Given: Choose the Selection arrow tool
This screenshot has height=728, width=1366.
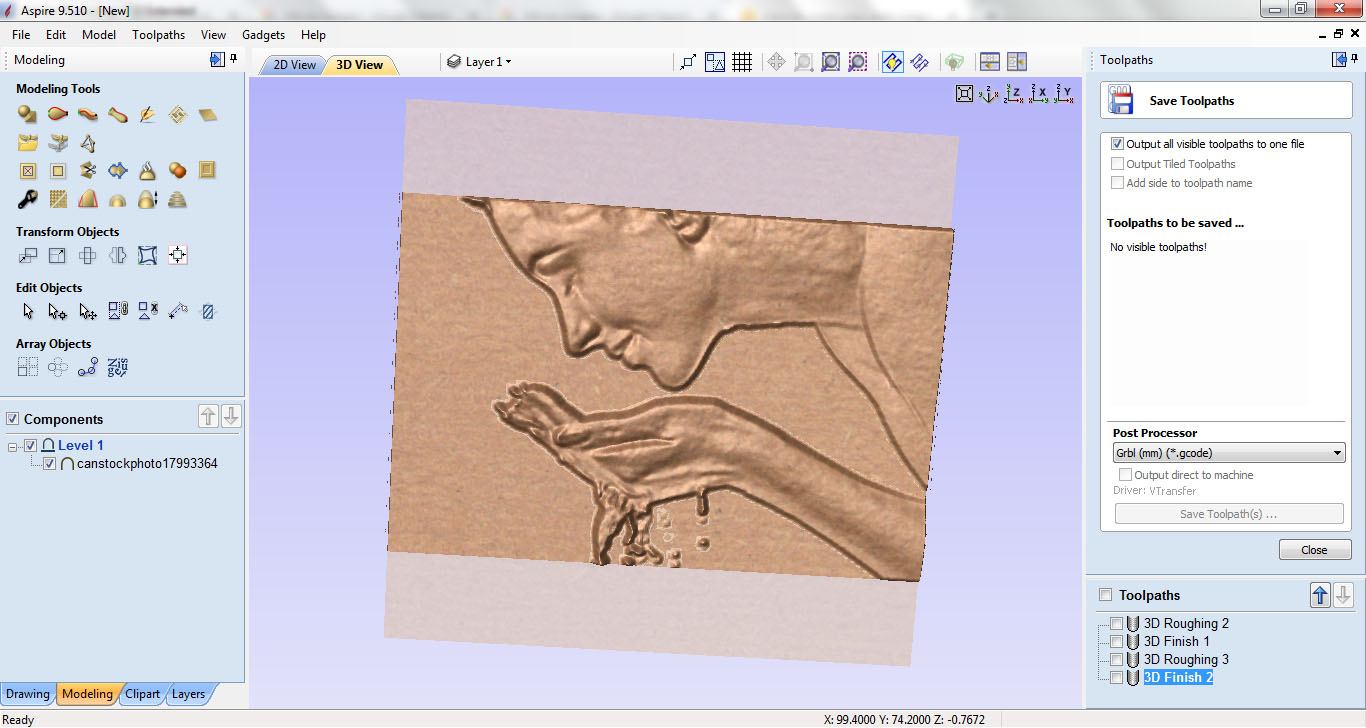Looking at the screenshot, I should 28,311.
